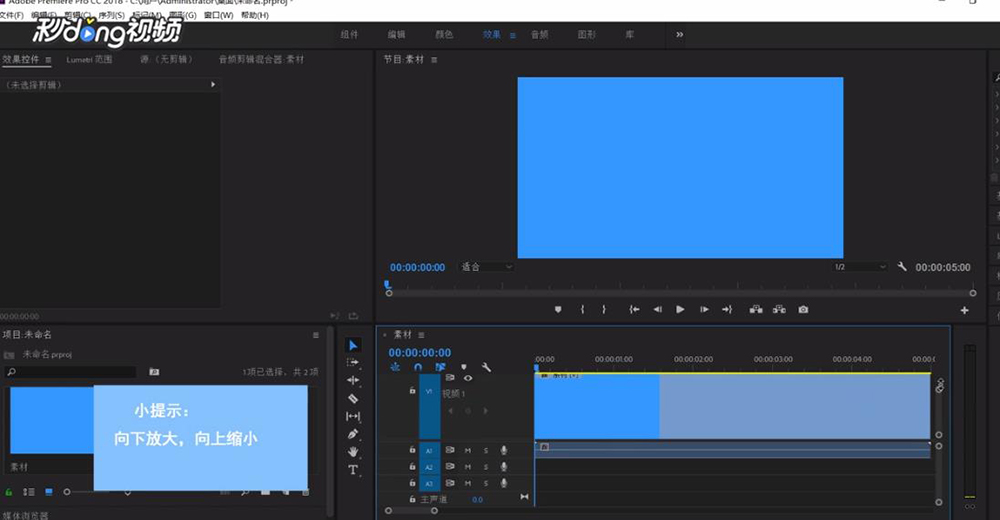Viewport: 1000px width, 520px height.
Task: Expand the no-clip-selected arrow in effect controls
Action: point(213,84)
